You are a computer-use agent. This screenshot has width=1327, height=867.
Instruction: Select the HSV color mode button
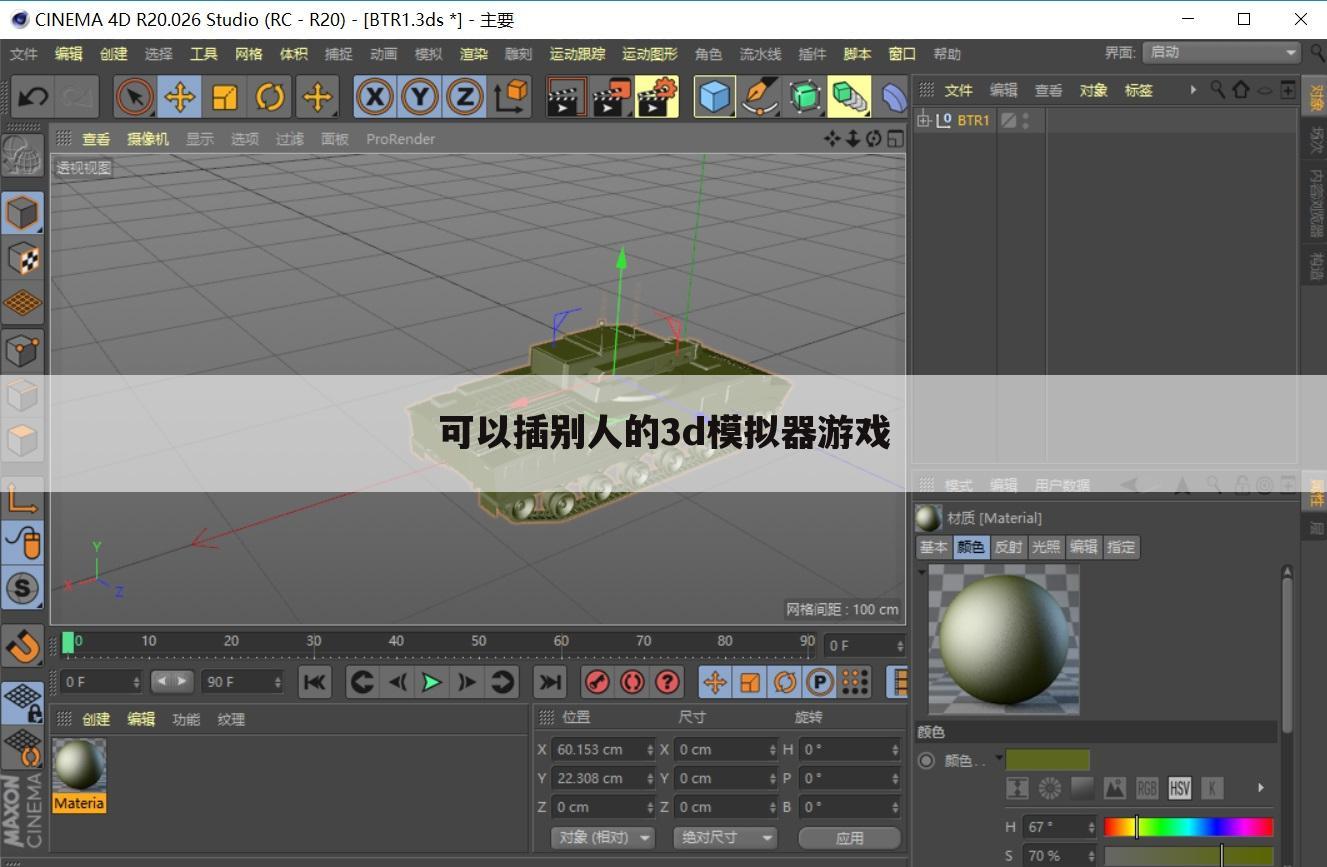click(1179, 788)
